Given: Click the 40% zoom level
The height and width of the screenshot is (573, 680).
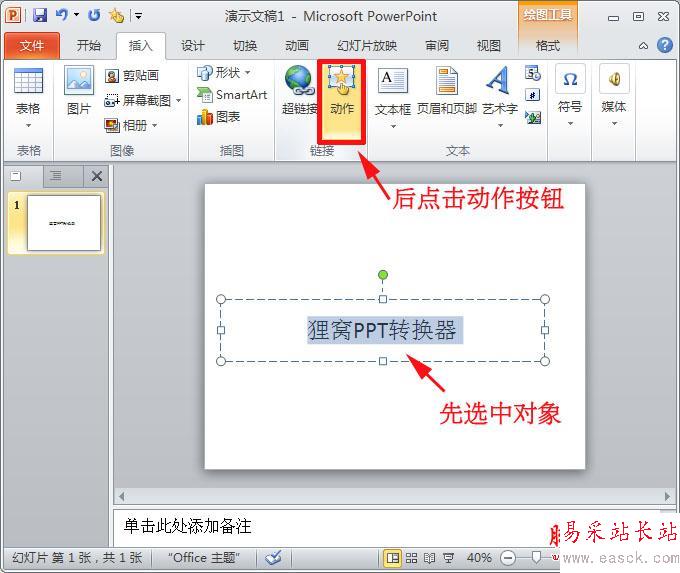Looking at the screenshot, I should [479, 557].
